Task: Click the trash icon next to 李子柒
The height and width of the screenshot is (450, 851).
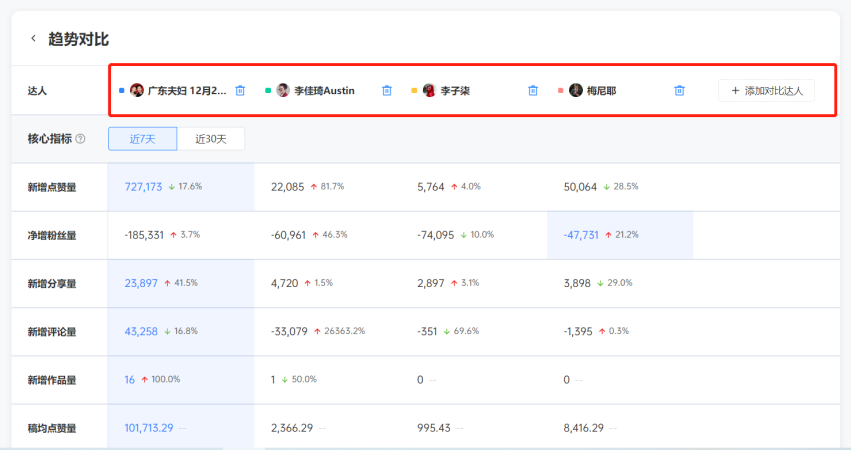Action: click(x=533, y=91)
